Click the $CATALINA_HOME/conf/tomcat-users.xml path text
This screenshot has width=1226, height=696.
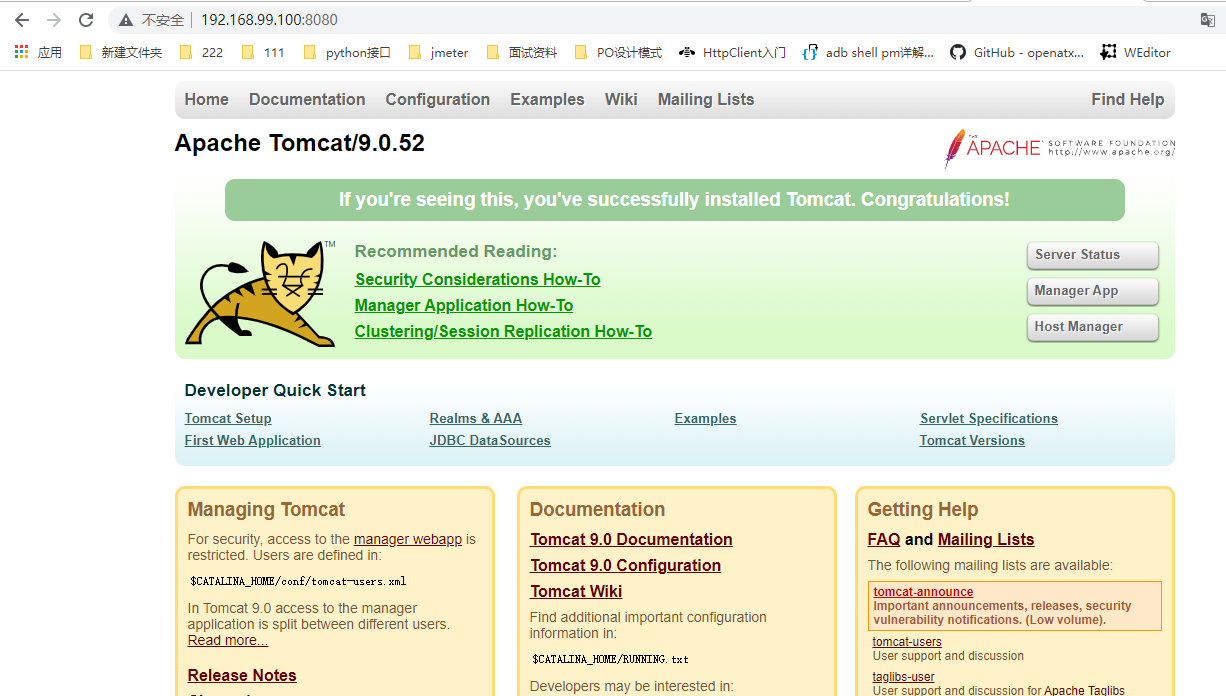(298, 581)
